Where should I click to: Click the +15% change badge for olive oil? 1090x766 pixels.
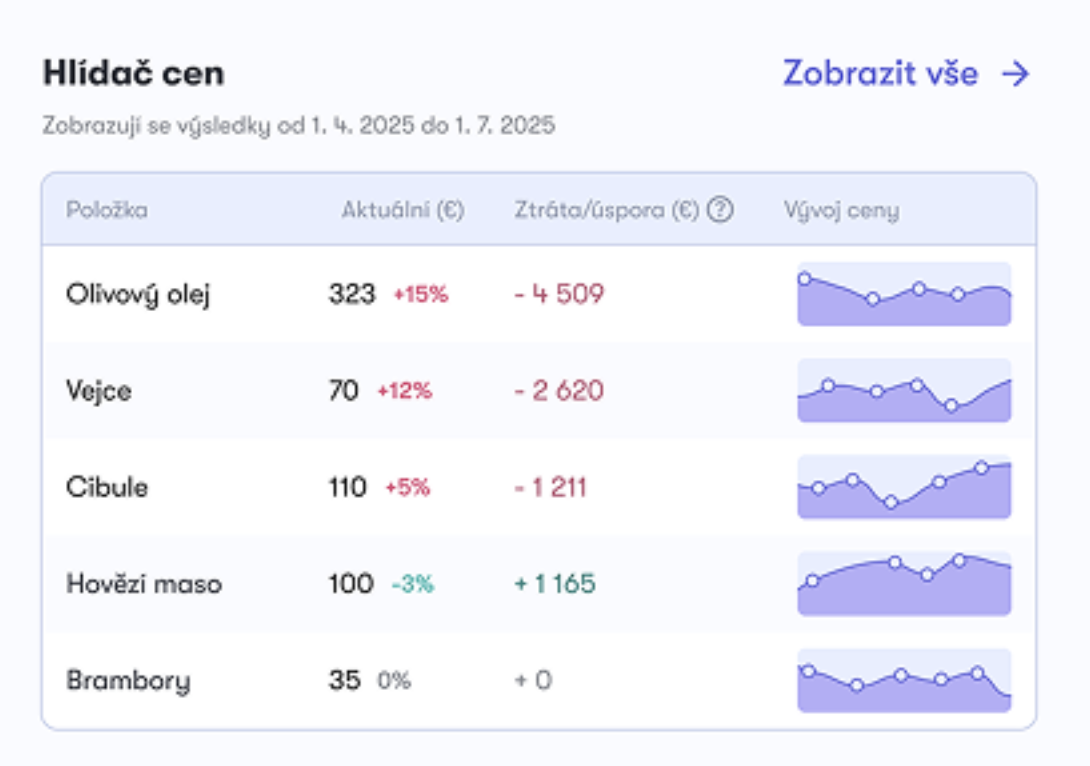click(421, 295)
